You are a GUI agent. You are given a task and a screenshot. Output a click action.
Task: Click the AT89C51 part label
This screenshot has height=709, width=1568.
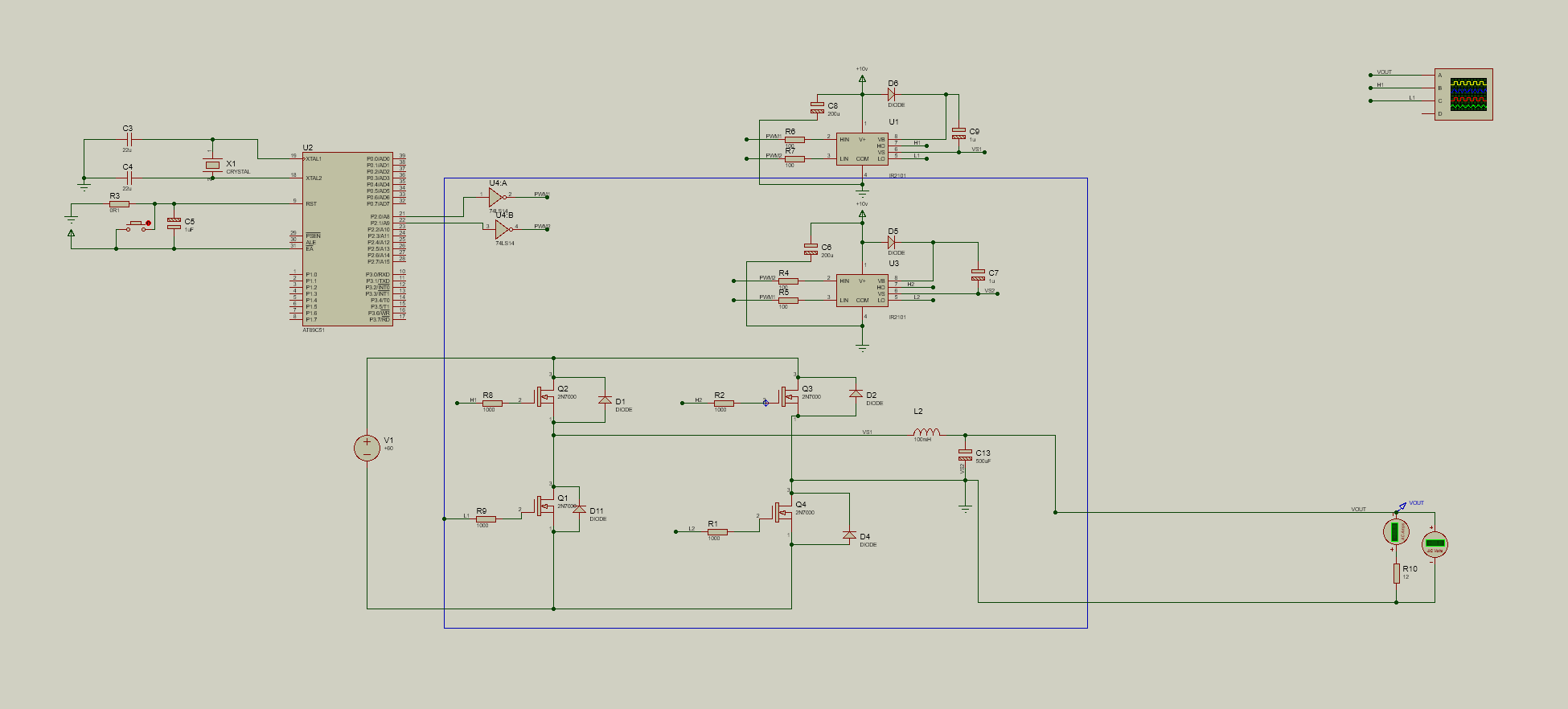(314, 330)
